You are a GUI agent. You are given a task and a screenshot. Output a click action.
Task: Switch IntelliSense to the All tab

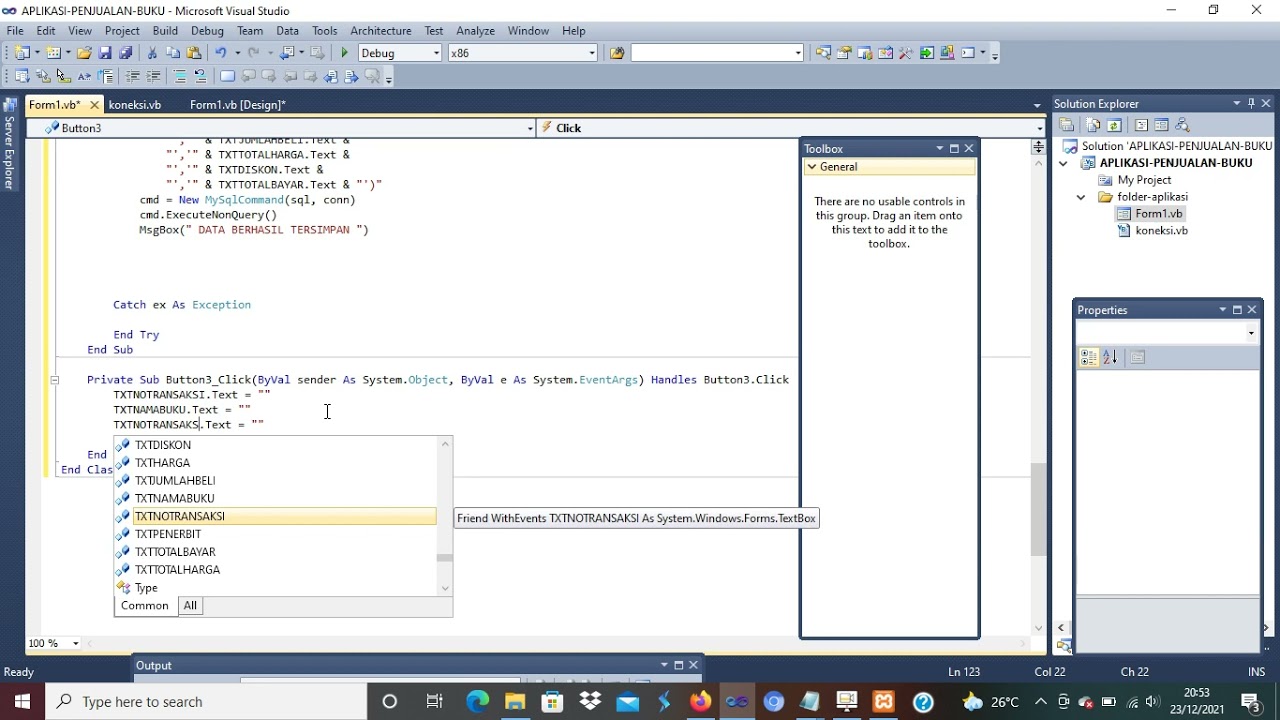tap(190, 605)
